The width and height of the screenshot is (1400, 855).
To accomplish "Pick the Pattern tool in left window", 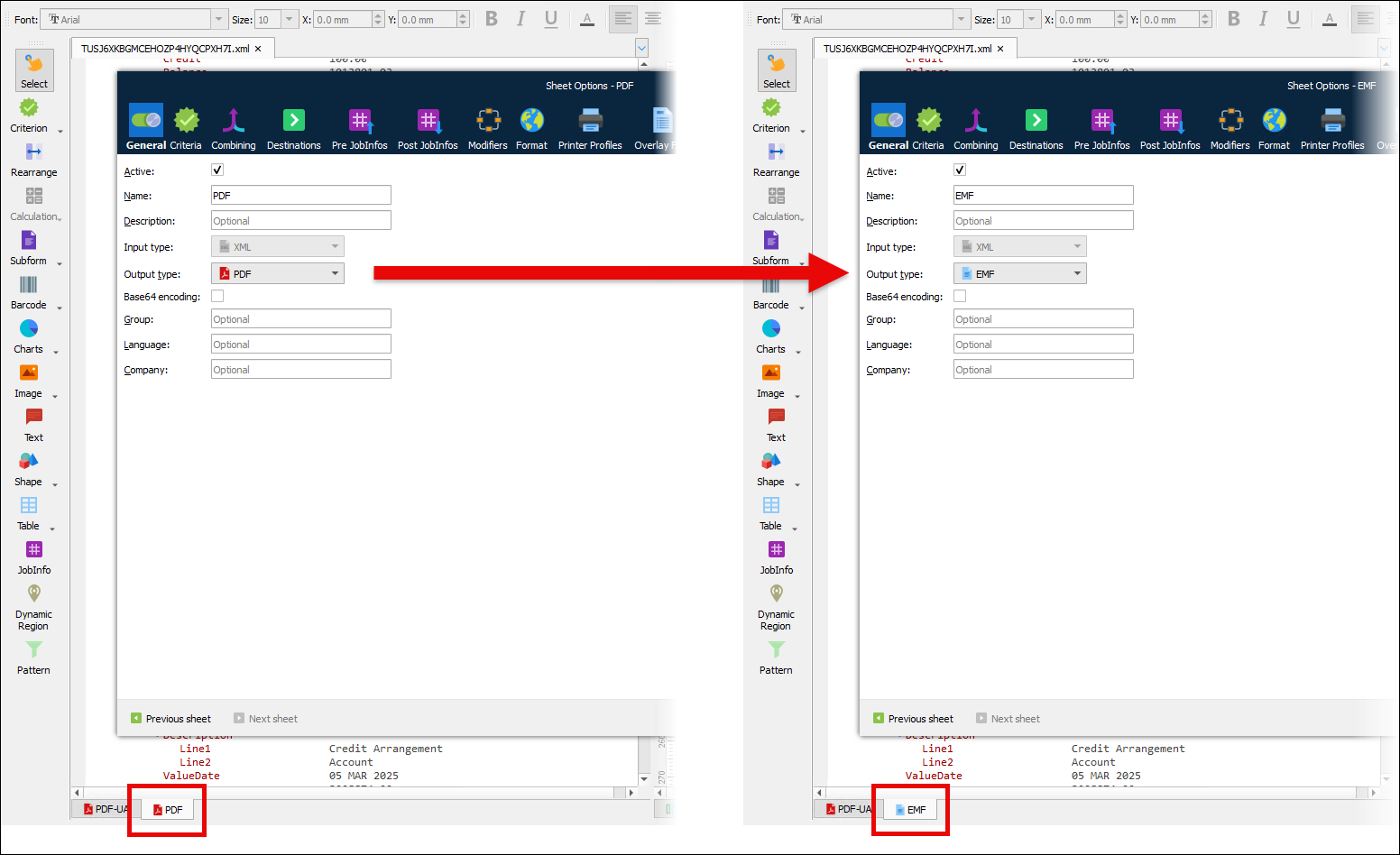I will click(33, 657).
